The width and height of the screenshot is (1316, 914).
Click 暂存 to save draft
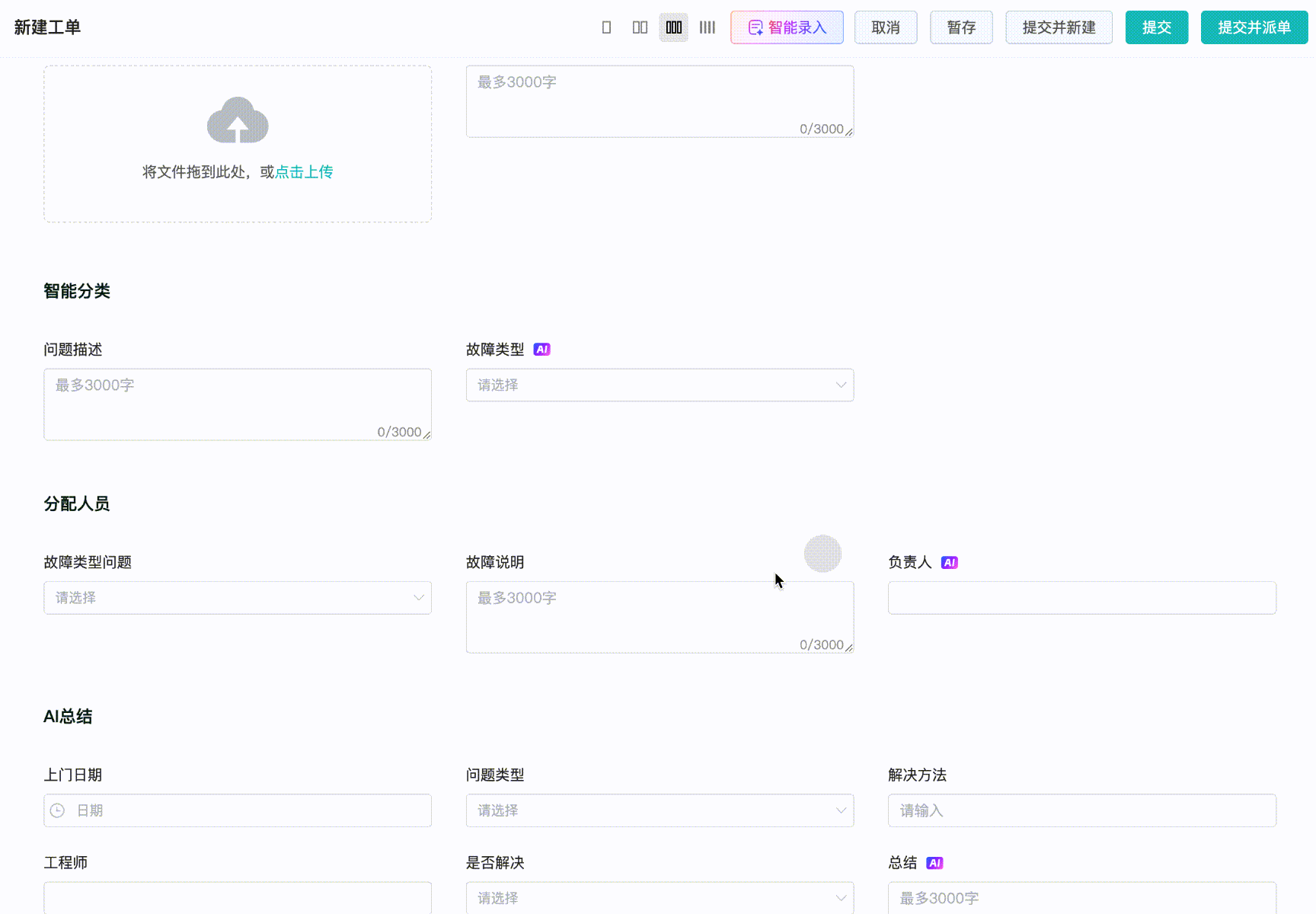click(x=961, y=27)
